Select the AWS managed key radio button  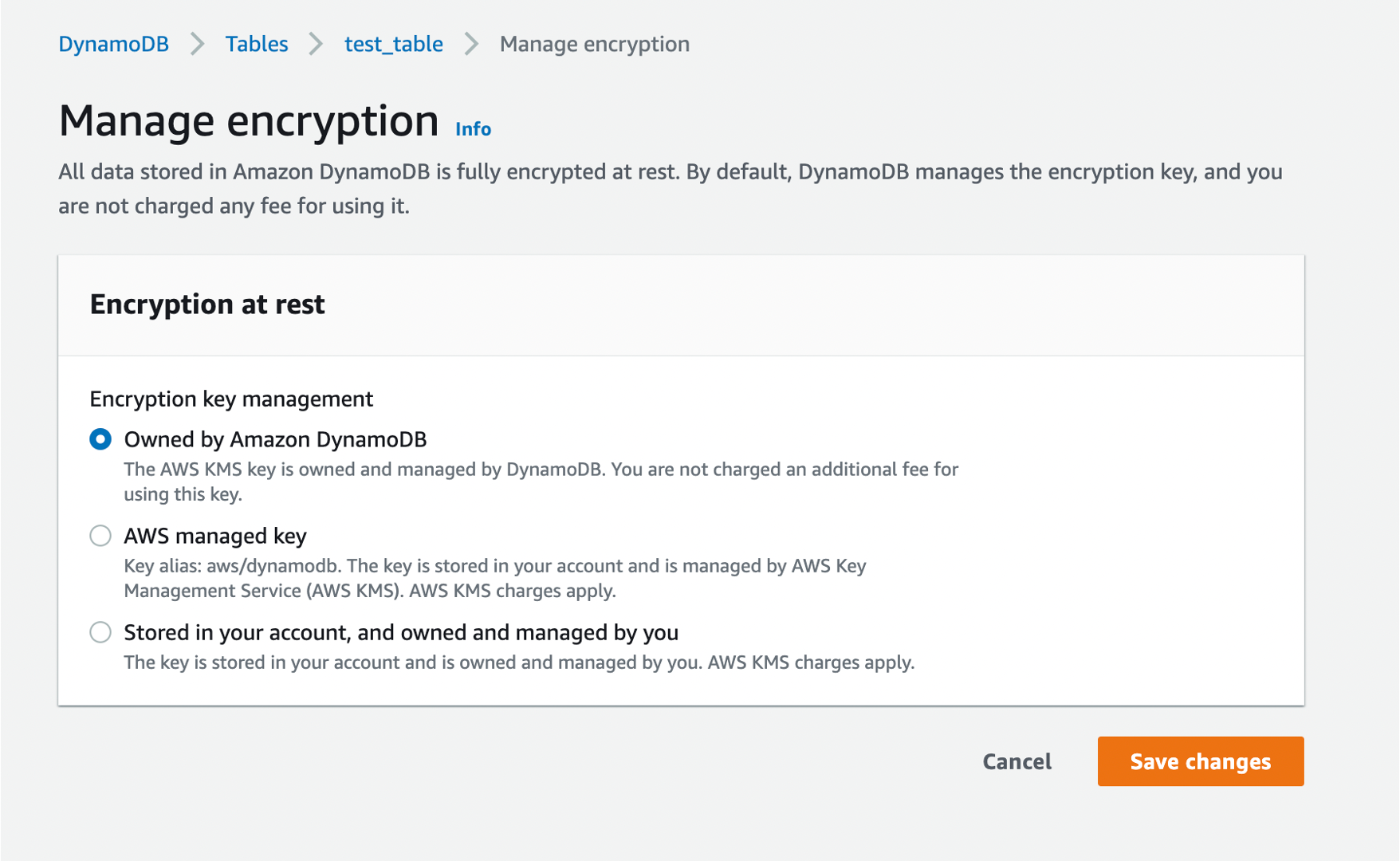[100, 536]
